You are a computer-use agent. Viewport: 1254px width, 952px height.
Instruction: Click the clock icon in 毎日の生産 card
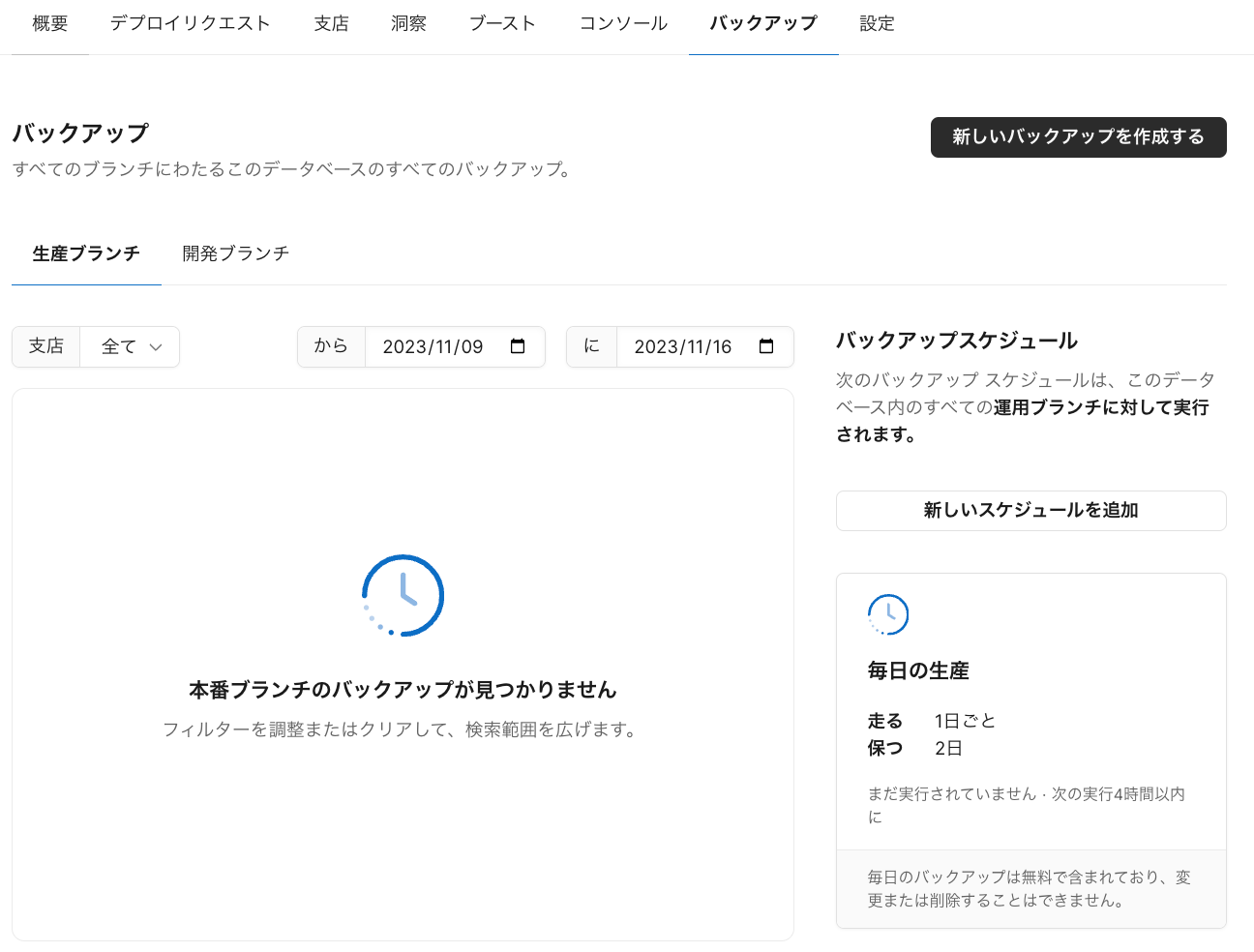coord(888,614)
